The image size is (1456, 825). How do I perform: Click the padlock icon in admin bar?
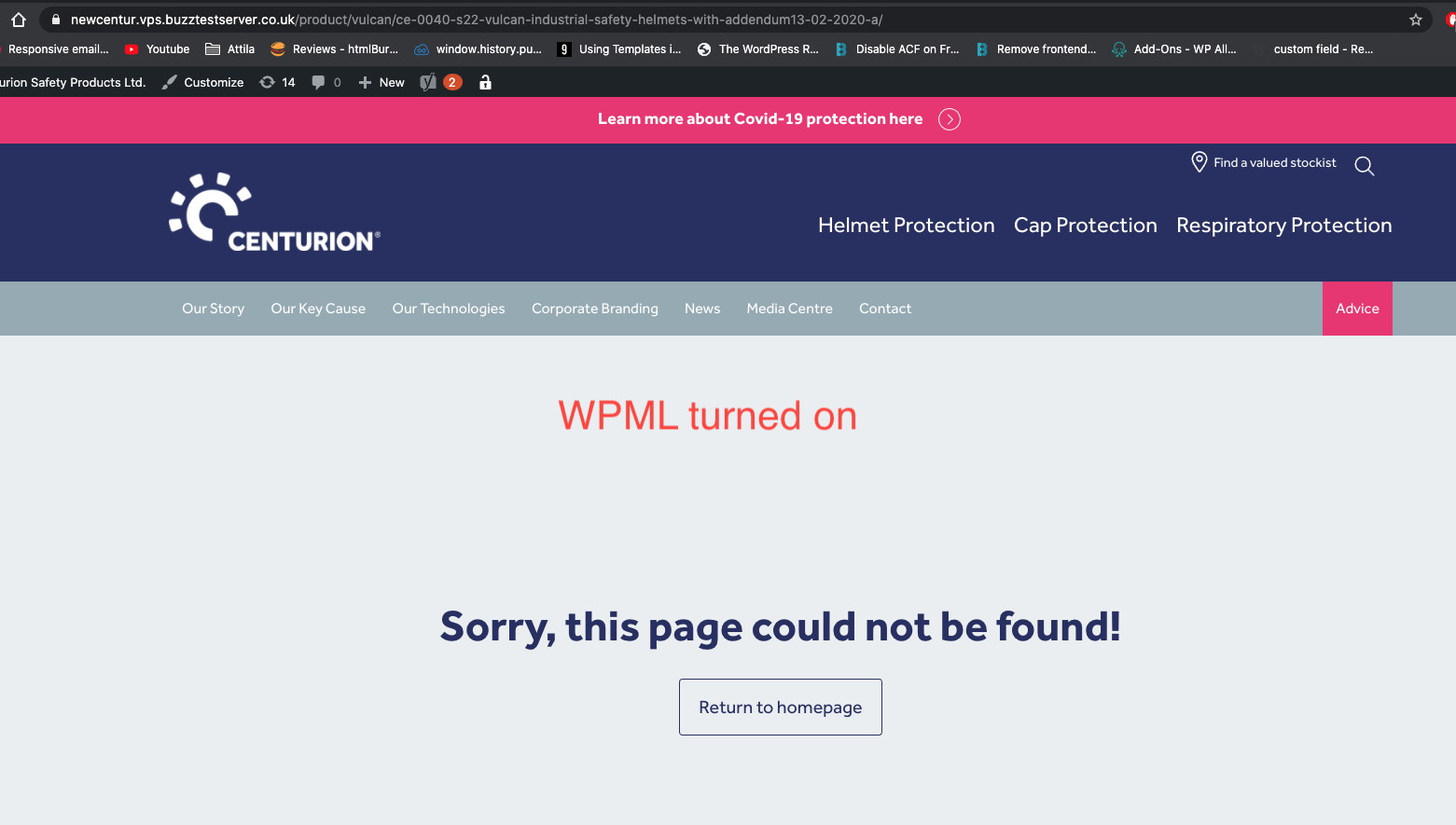485,82
